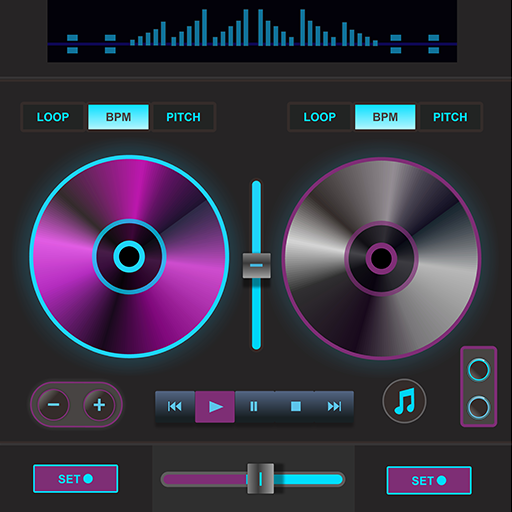Select the right deck BPM tab

click(385, 117)
